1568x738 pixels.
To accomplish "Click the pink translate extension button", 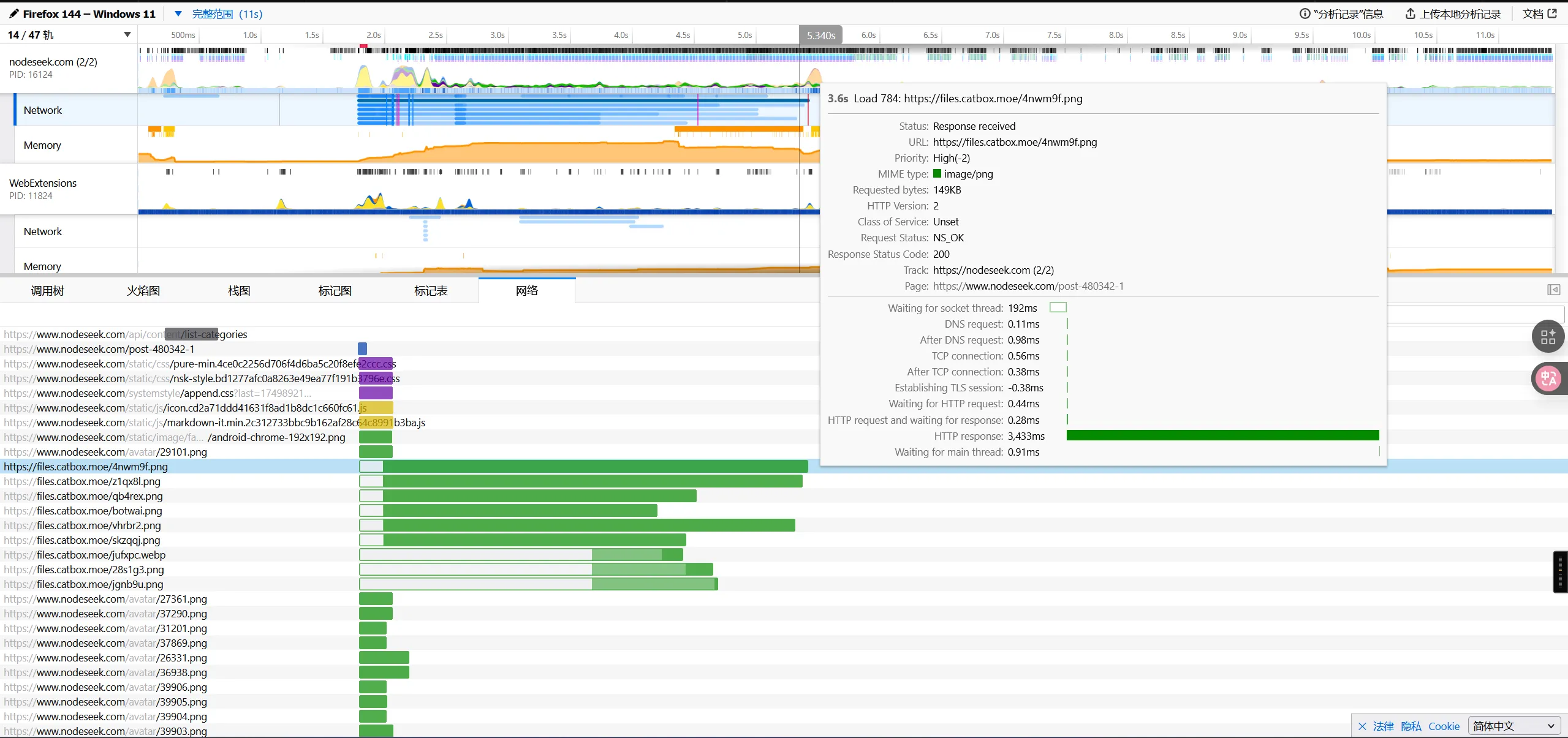I will coord(1548,378).
